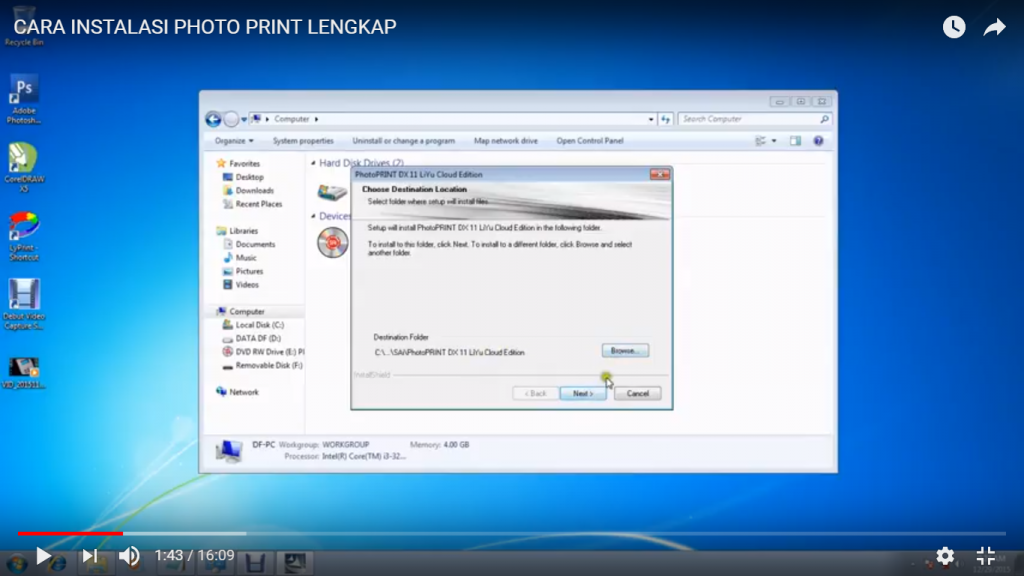Click Uninstall or change a program
The image size is (1024, 576).
(403, 141)
